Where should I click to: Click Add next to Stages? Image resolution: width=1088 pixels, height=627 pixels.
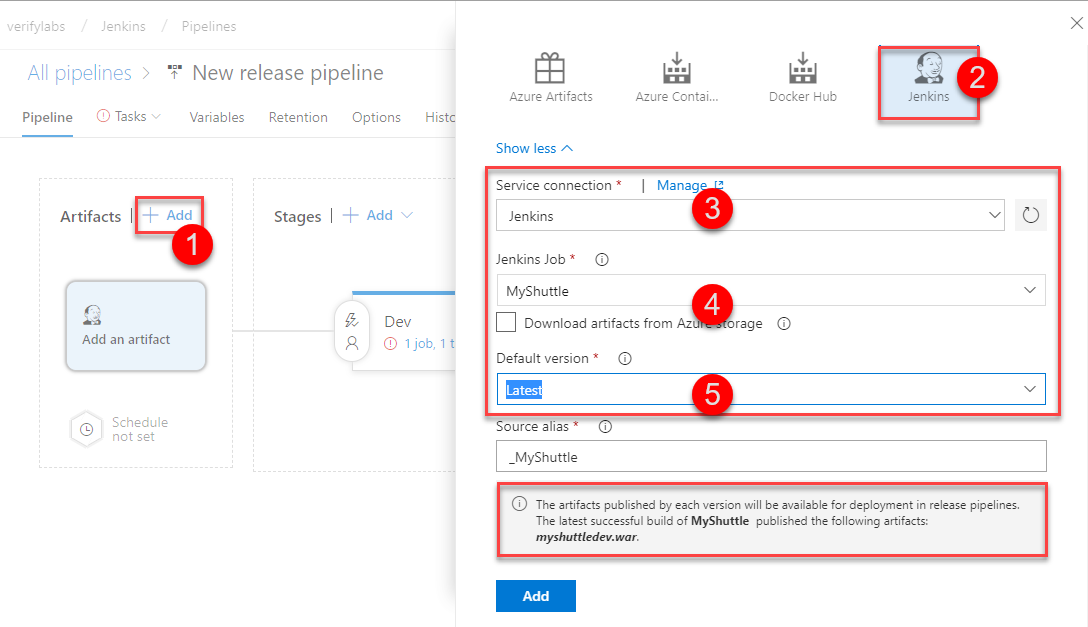click(x=368, y=215)
